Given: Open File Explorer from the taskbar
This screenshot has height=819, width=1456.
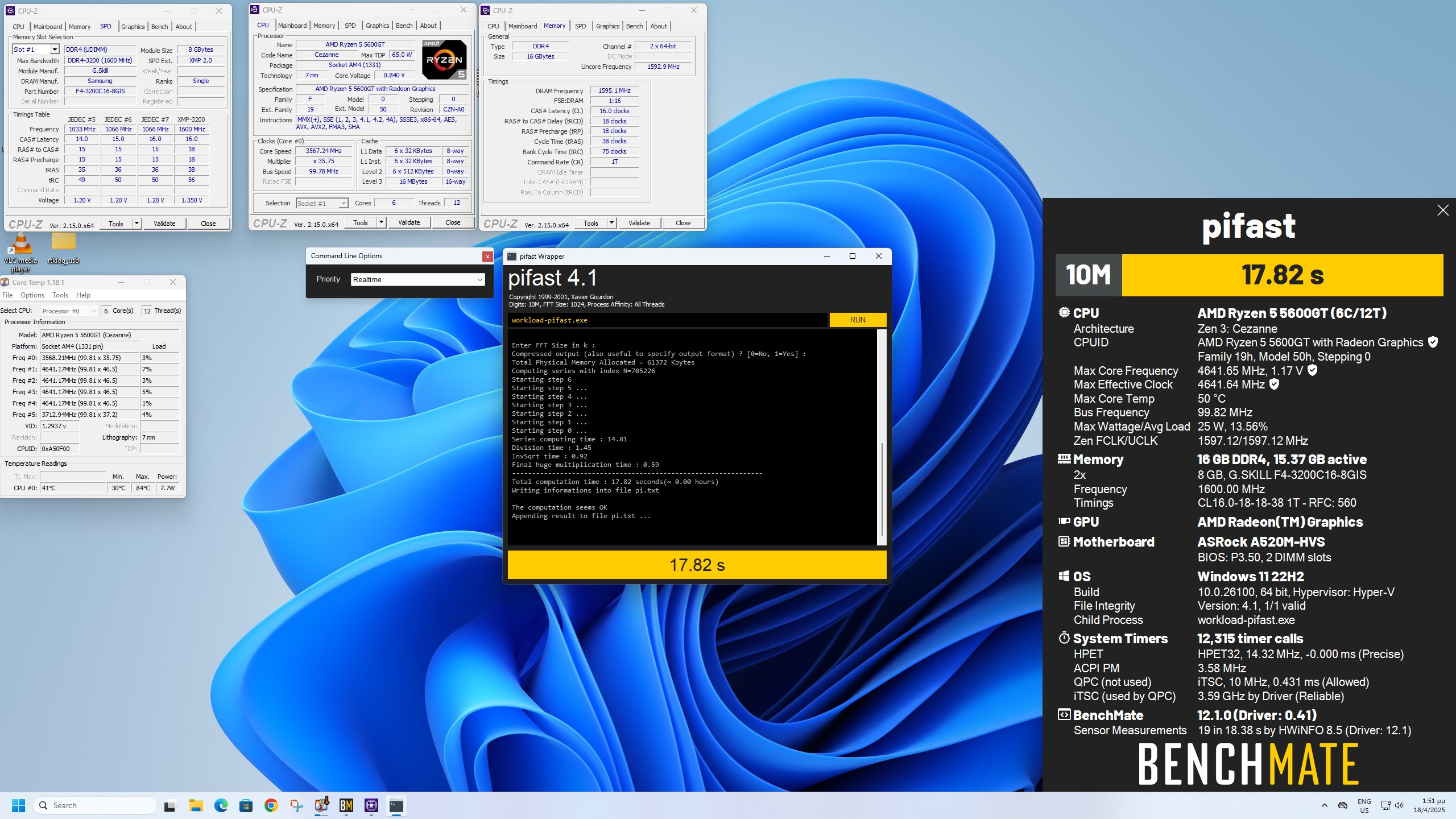Looking at the screenshot, I should pos(196,805).
